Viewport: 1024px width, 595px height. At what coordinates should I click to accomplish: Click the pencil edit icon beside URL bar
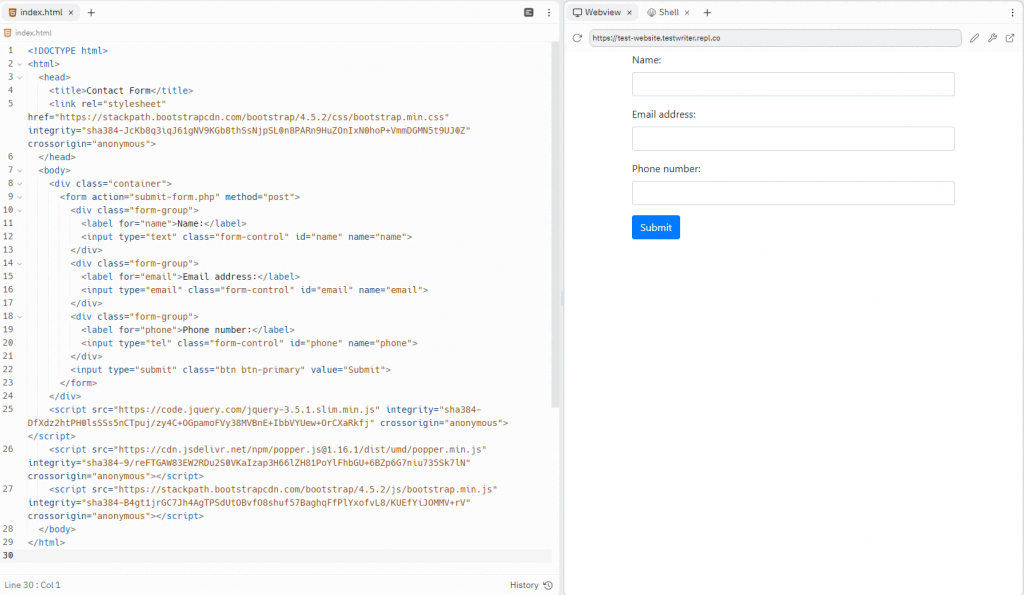975,38
